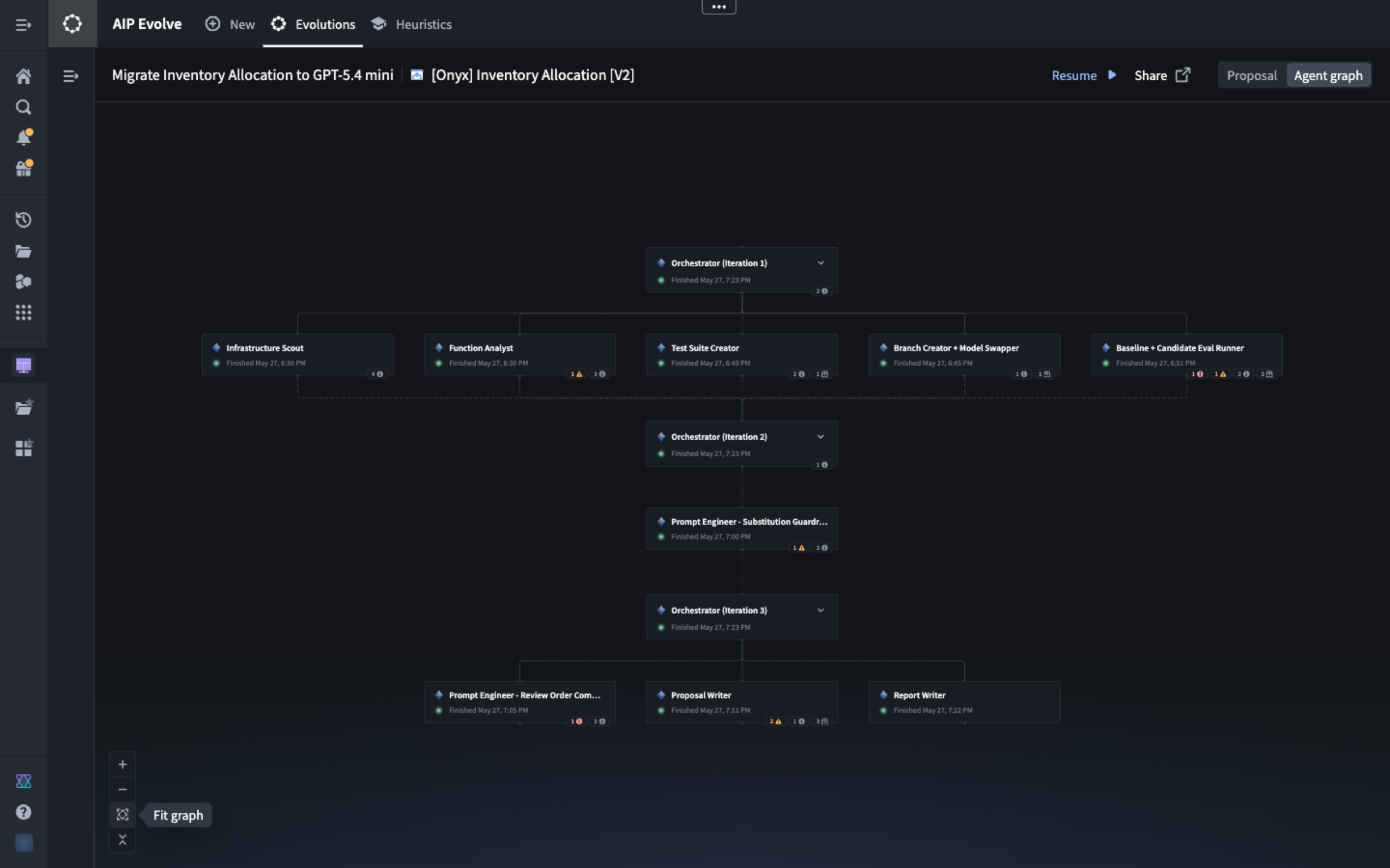Viewport: 1390px width, 868px height.
Task: Click the Resume button
Action: [x=1084, y=75]
